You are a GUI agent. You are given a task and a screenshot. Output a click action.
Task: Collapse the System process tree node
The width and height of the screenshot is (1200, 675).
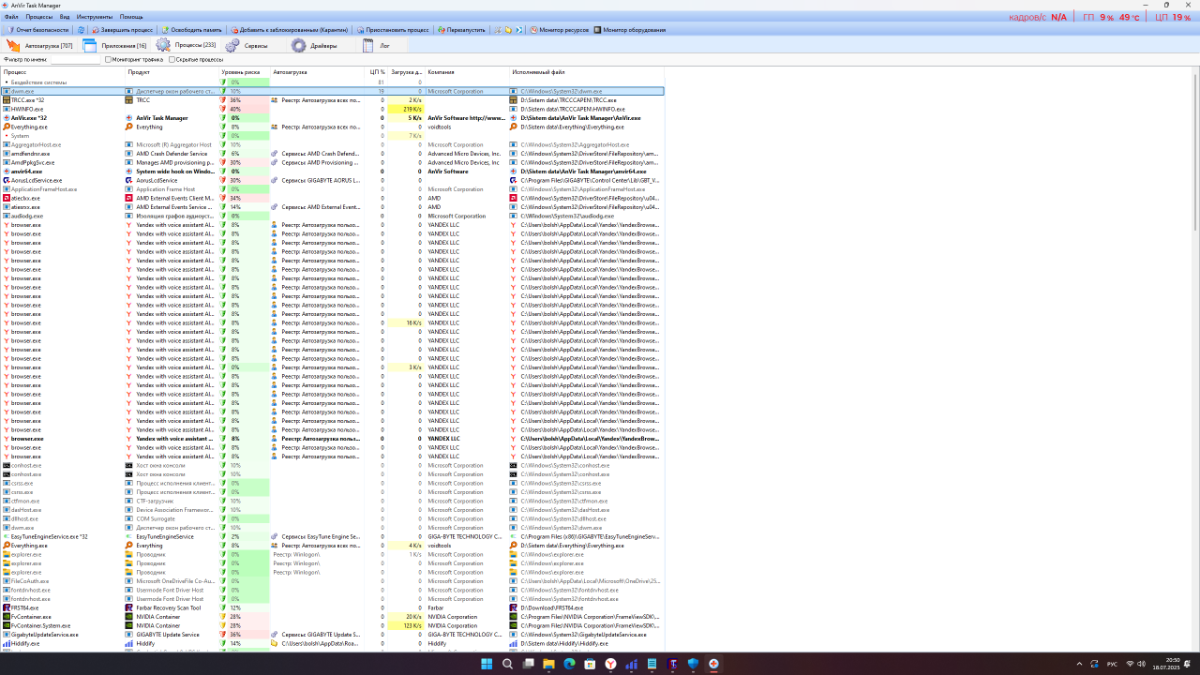(x=6, y=136)
